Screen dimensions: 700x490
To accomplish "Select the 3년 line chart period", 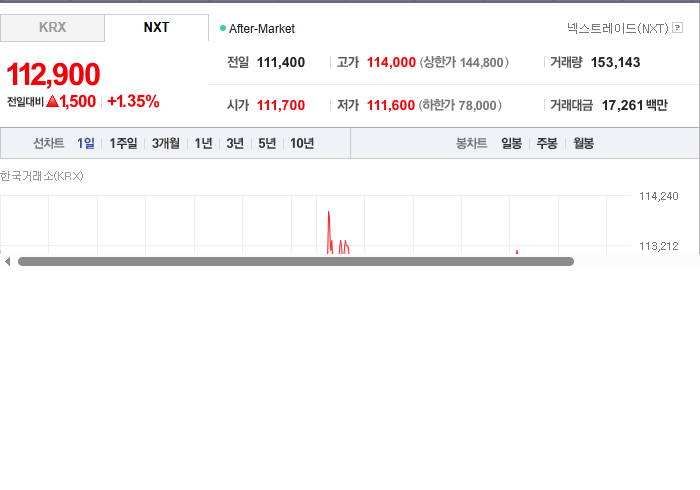I will pyautogui.click(x=235, y=143).
